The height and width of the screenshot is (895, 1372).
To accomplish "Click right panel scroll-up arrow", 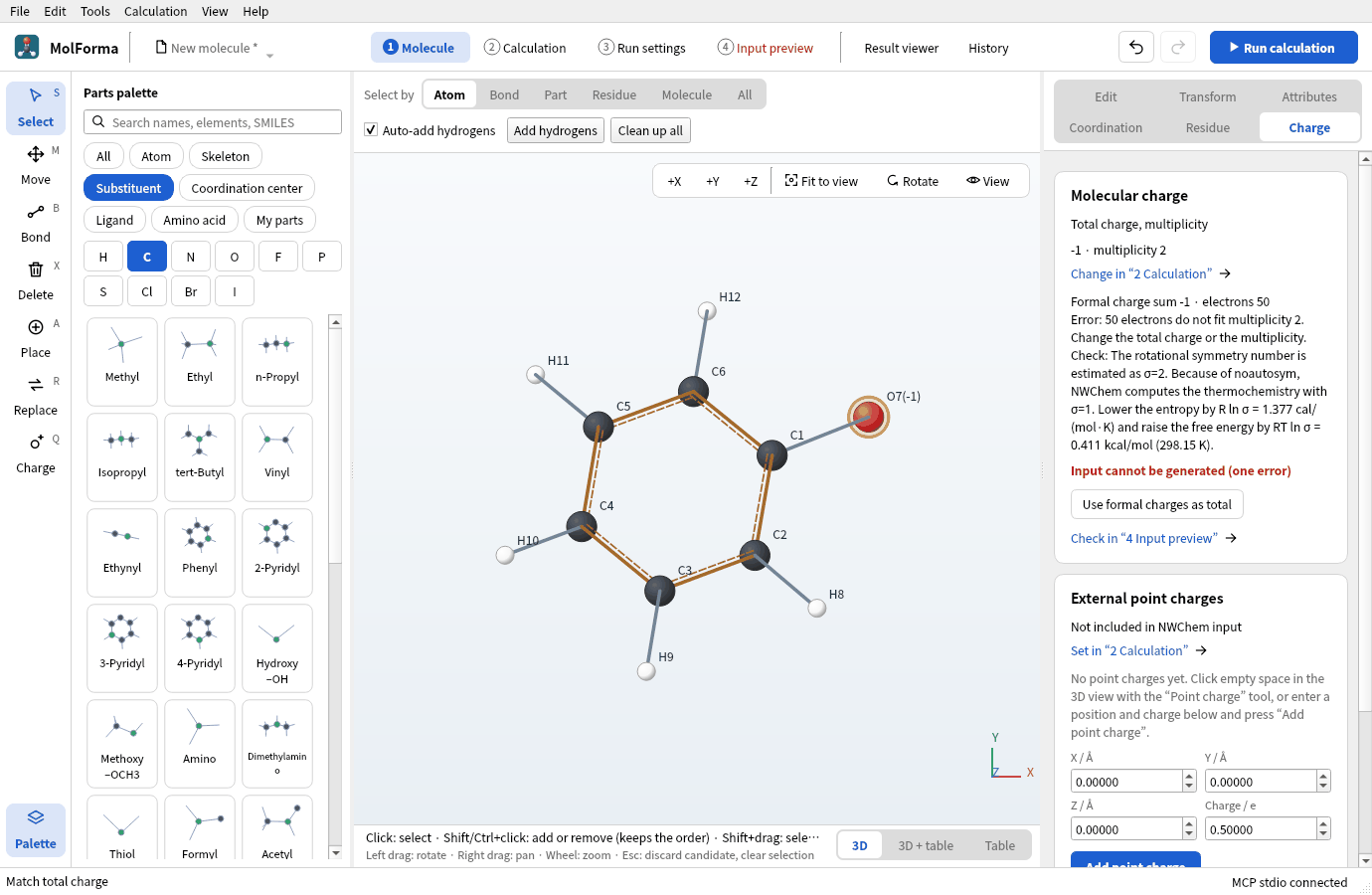I will (x=1365, y=158).
